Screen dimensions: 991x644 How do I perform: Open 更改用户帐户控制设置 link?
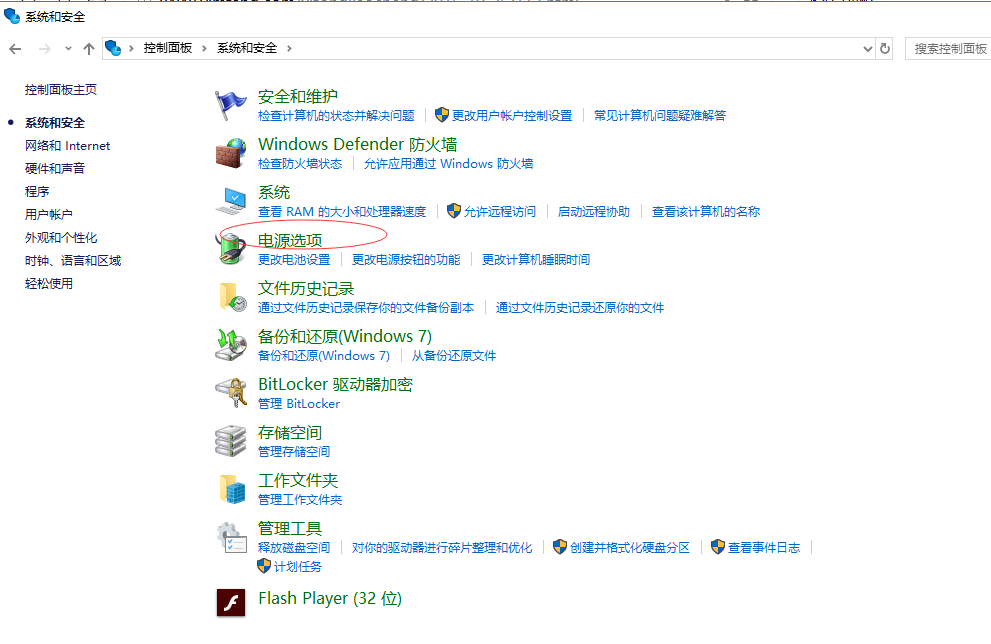pyautogui.click(x=512, y=116)
